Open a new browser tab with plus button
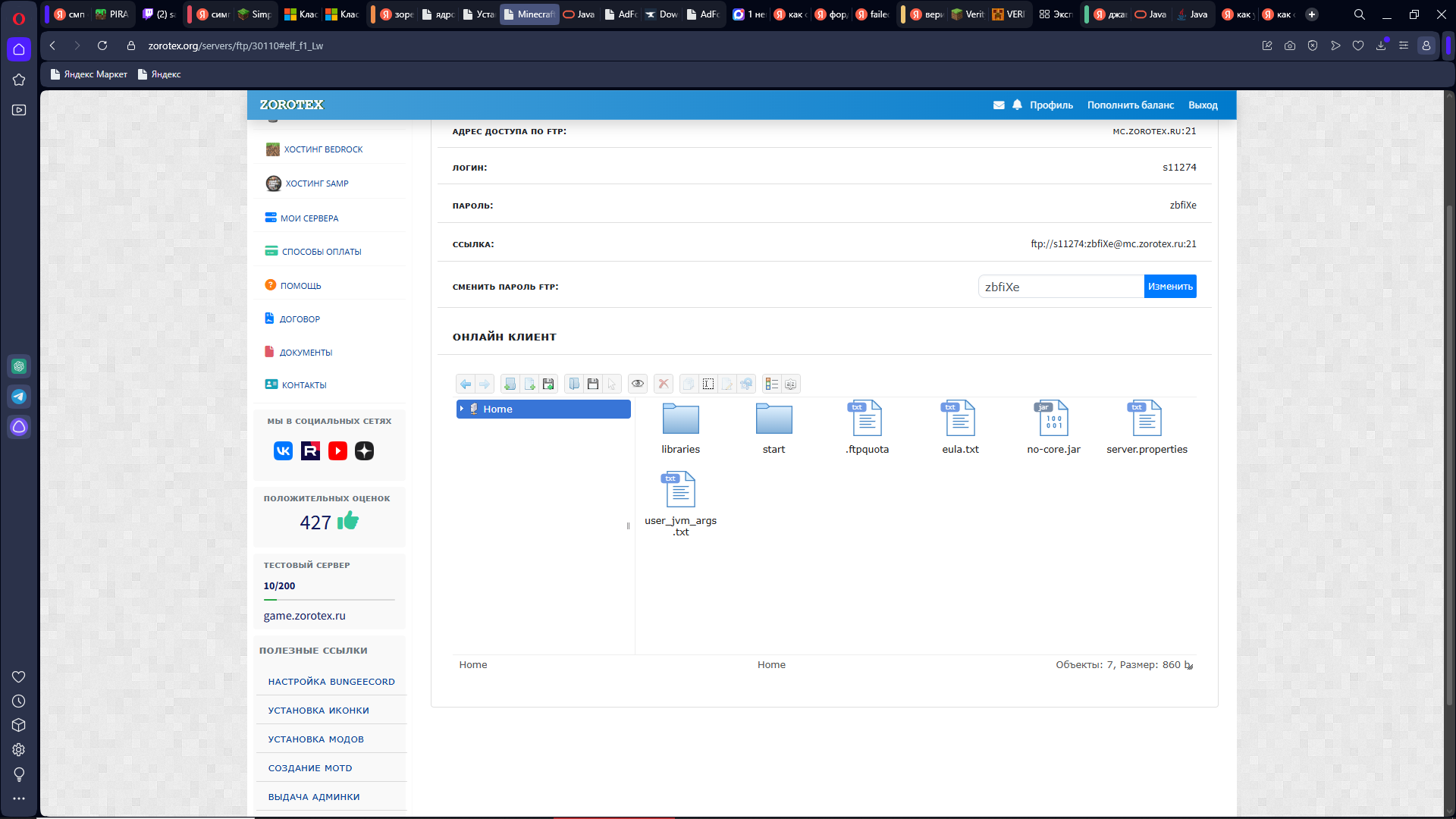This screenshot has height=819, width=1456. (x=1312, y=14)
